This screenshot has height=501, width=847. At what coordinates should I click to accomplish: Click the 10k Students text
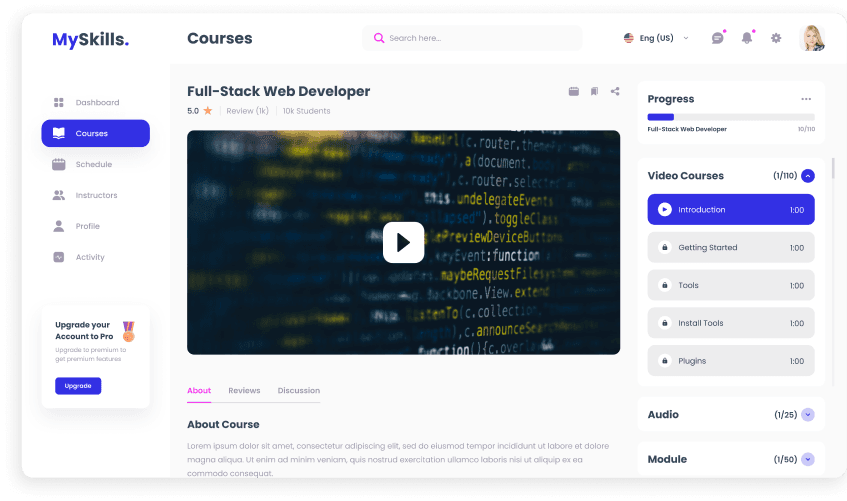pos(306,111)
